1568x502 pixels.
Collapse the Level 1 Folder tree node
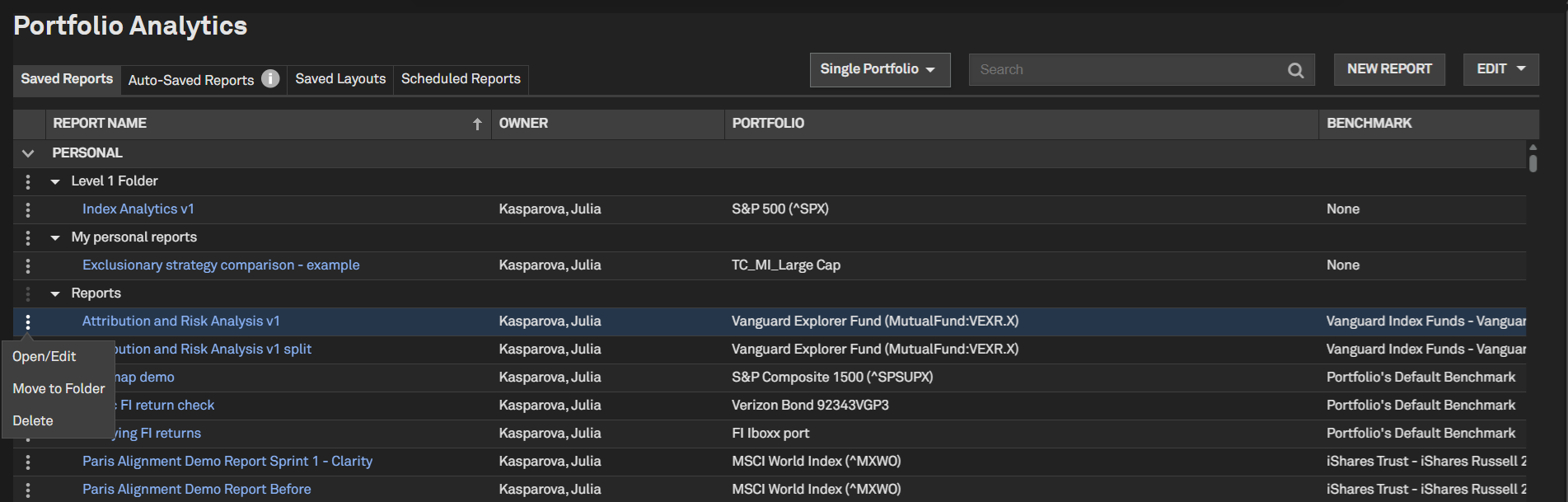coord(55,181)
